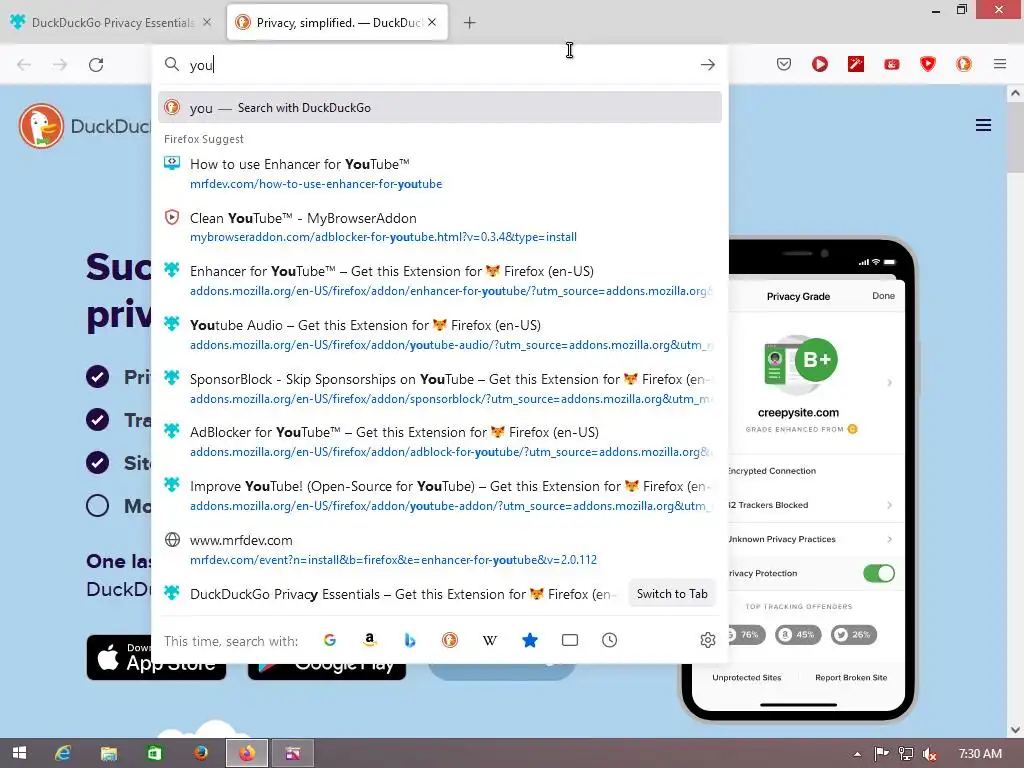This screenshot has width=1024, height=768.
Task: Search this time with Wikipedia
Action: point(489,640)
